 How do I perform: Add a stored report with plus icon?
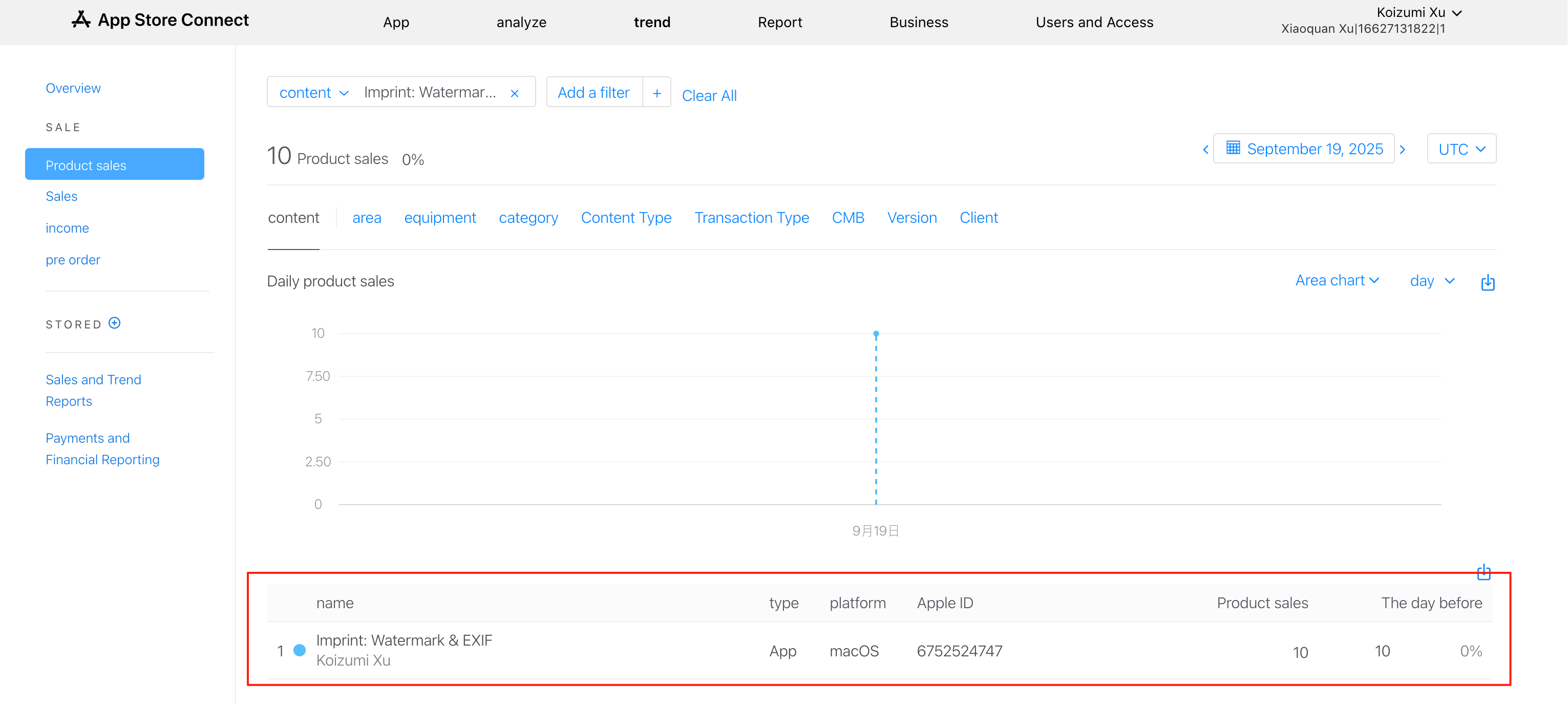pos(114,323)
